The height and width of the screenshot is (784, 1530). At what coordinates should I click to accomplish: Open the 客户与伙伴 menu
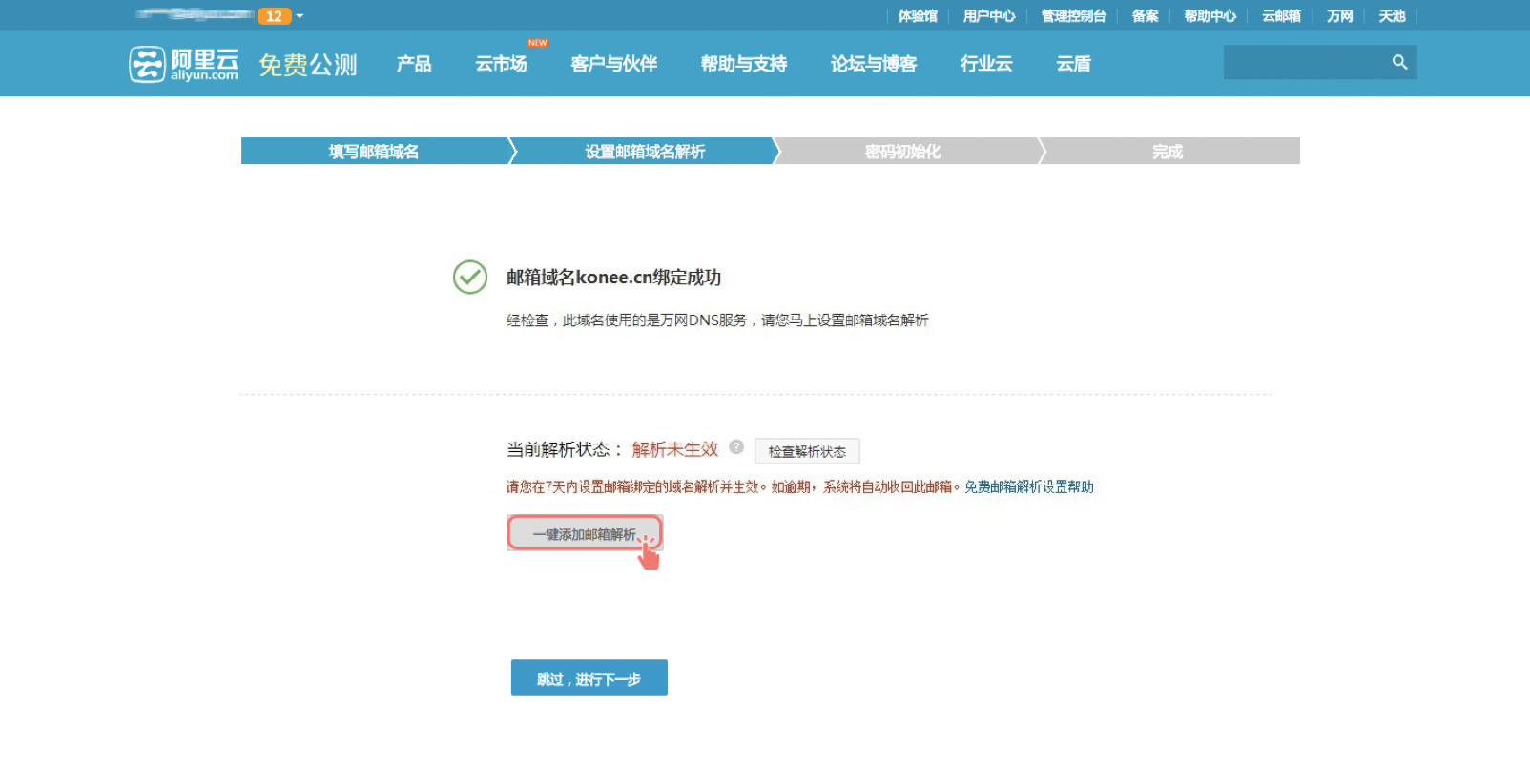pos(613,64)
